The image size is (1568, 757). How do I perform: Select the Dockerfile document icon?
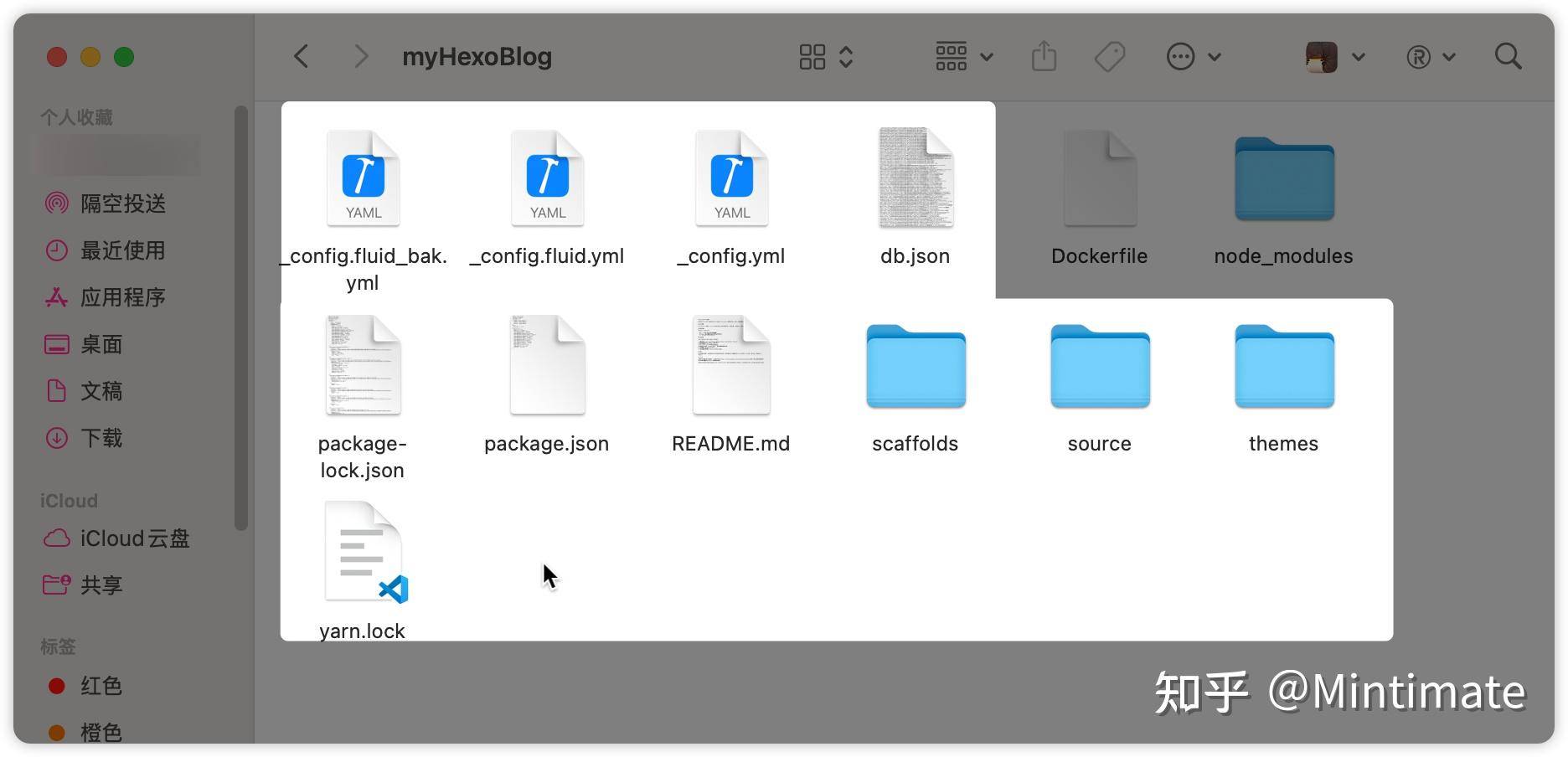coord(1100,178)
